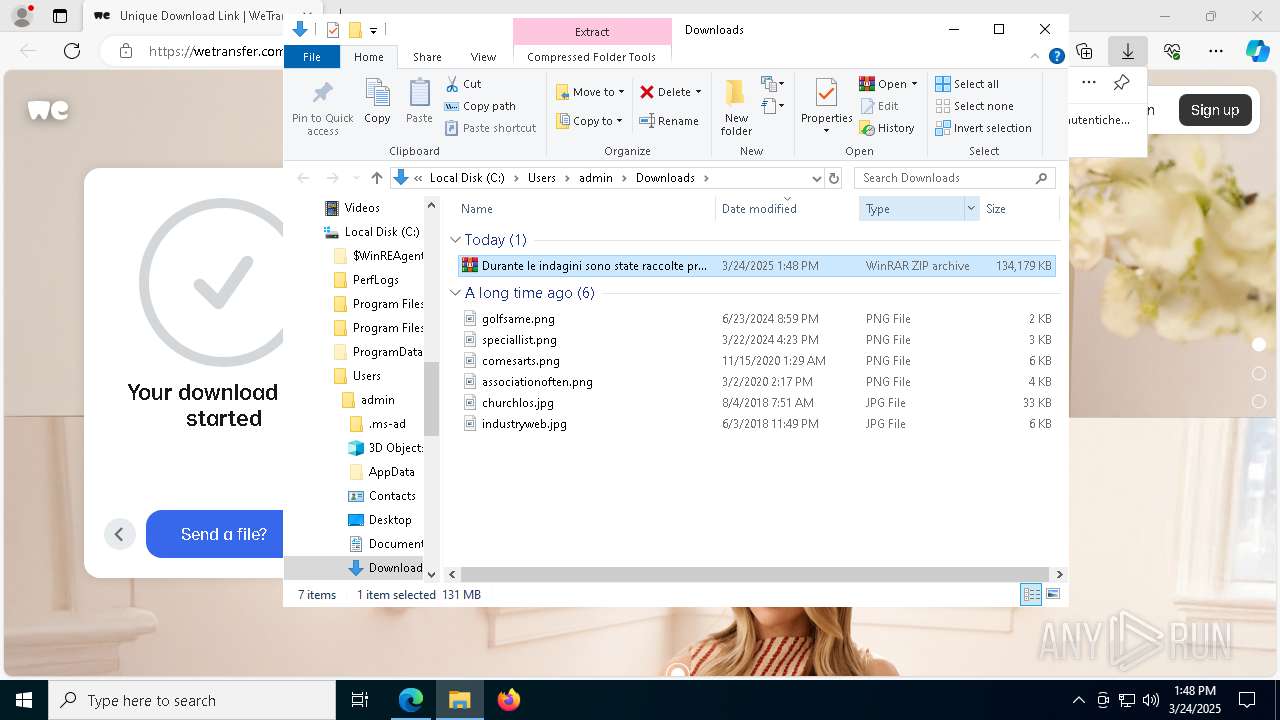The height and width of the screenshot is (720, 1280).
Task: Expand the Open dropdown arrow
Action: (914, 84)
